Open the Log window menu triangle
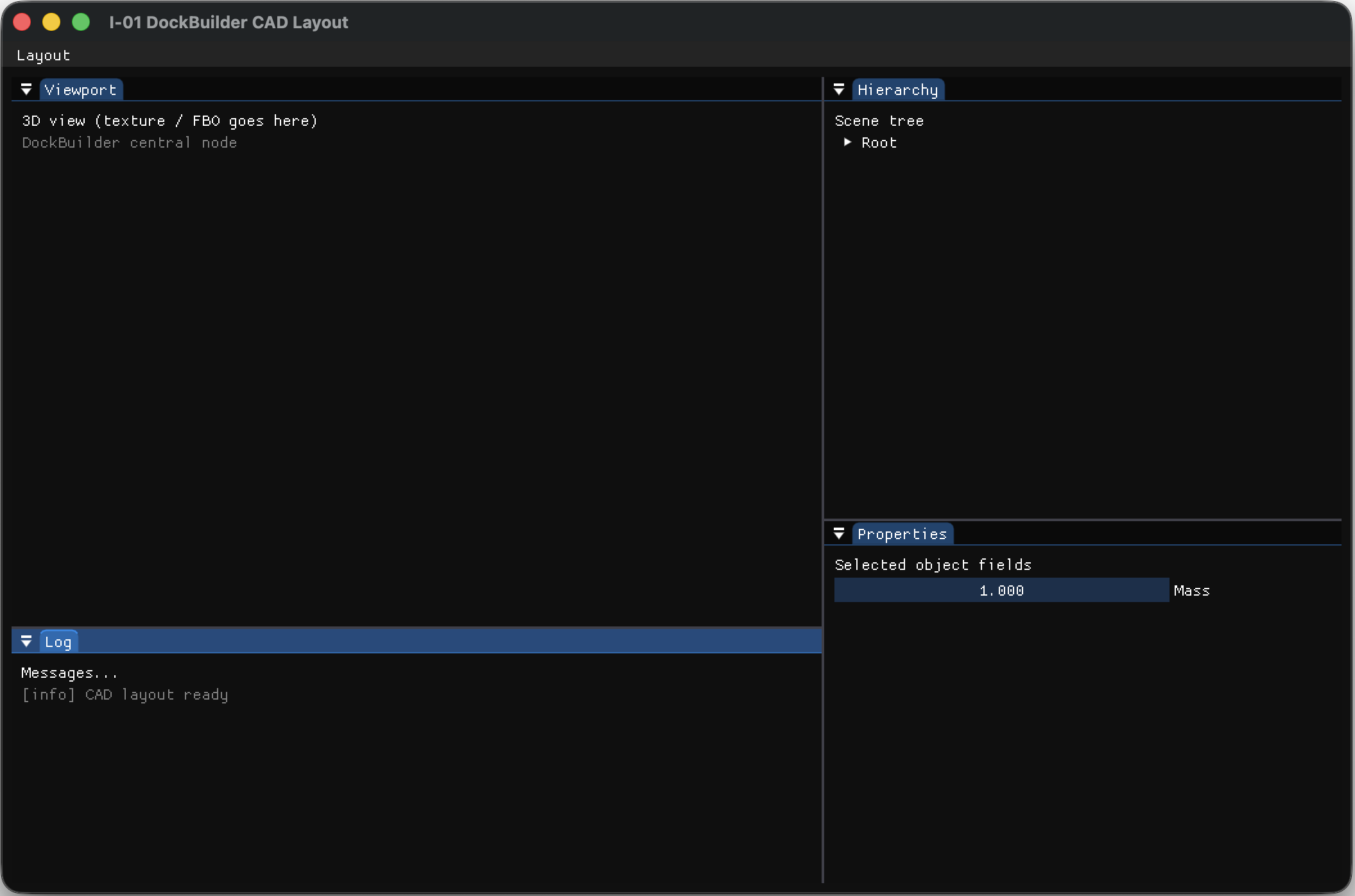 pos(26,641)
